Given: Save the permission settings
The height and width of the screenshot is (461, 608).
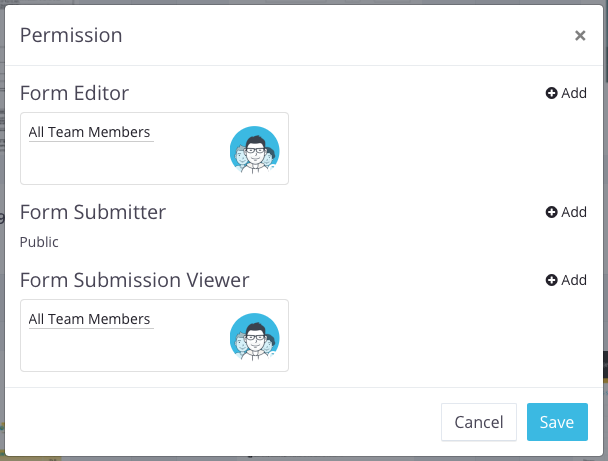Looking at the screenshot, I should click(x=557, y=422).
